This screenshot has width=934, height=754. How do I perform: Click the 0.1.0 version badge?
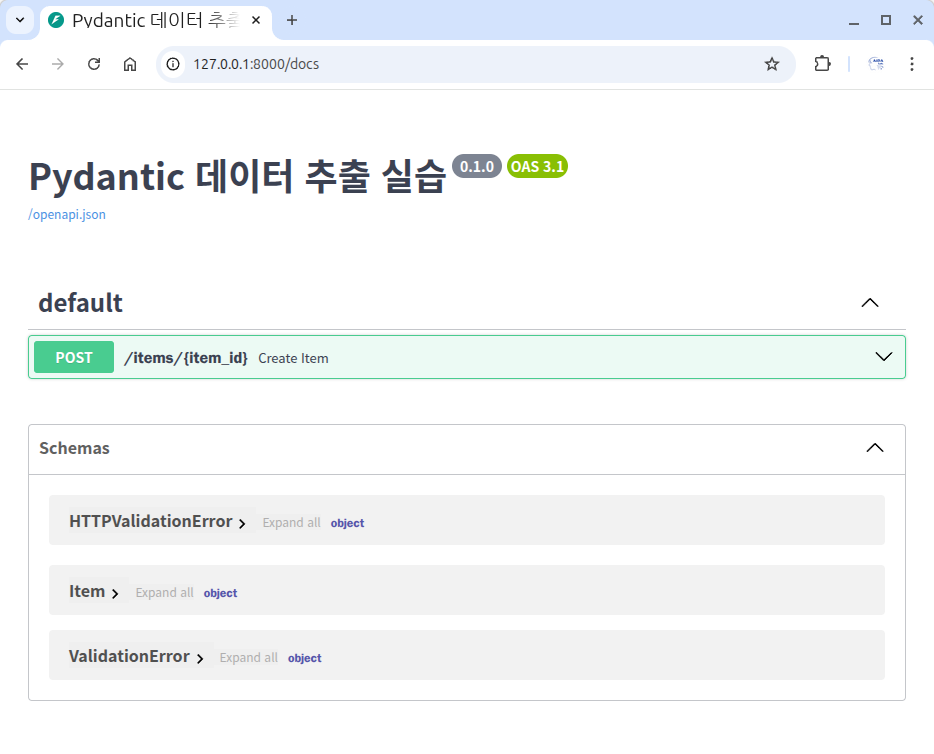click(477, 166)
